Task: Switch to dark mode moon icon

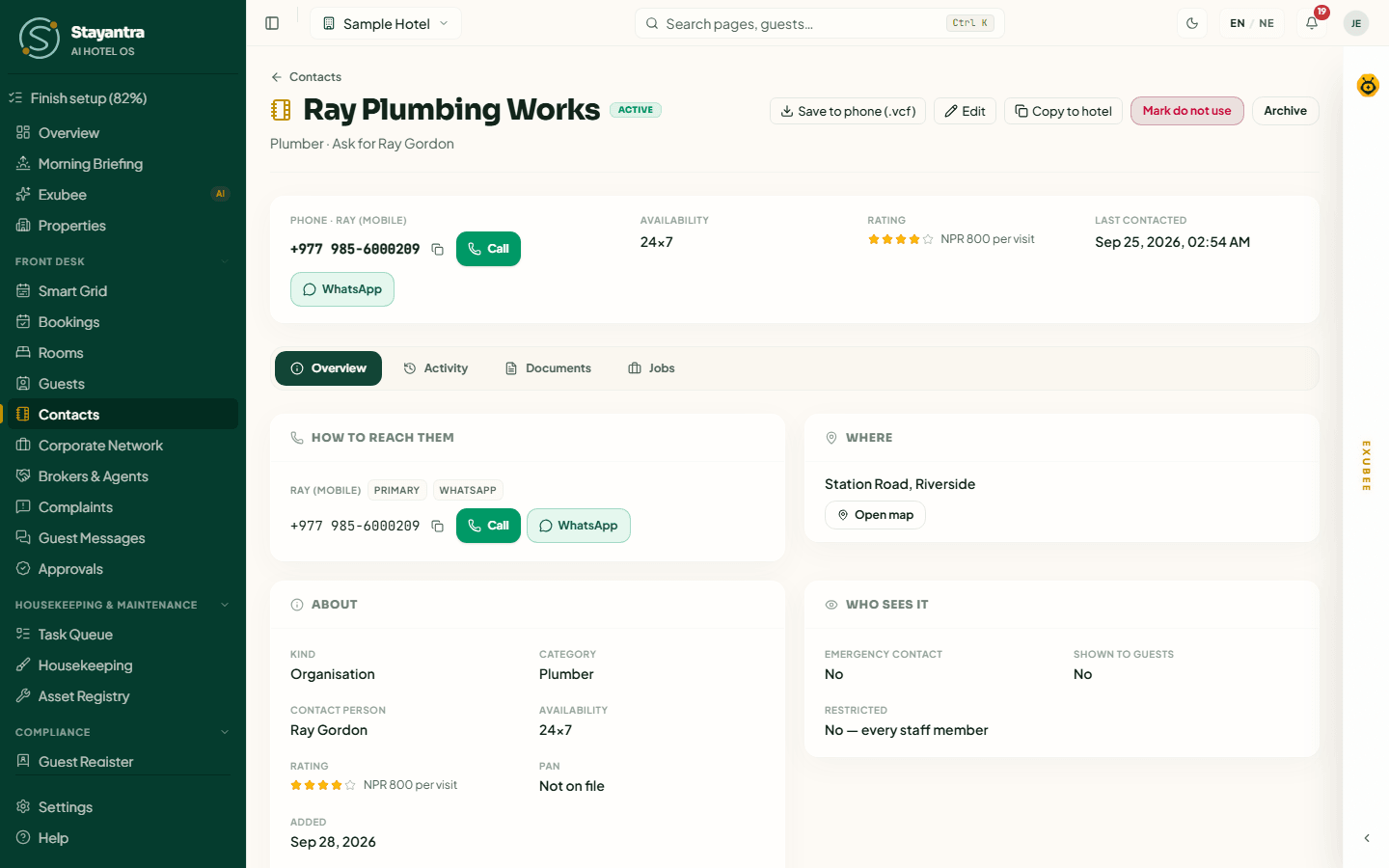Action: (x=1192, y=23)
